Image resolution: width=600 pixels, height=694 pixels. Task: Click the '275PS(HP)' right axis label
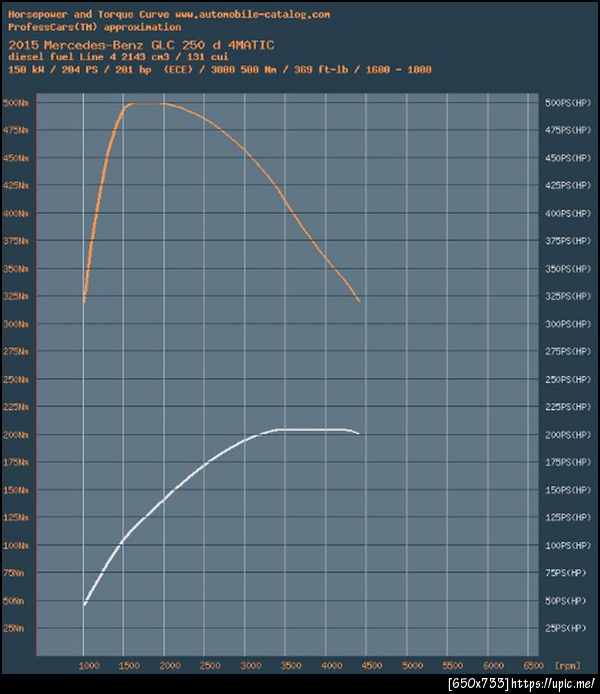[x=568, y=351]
